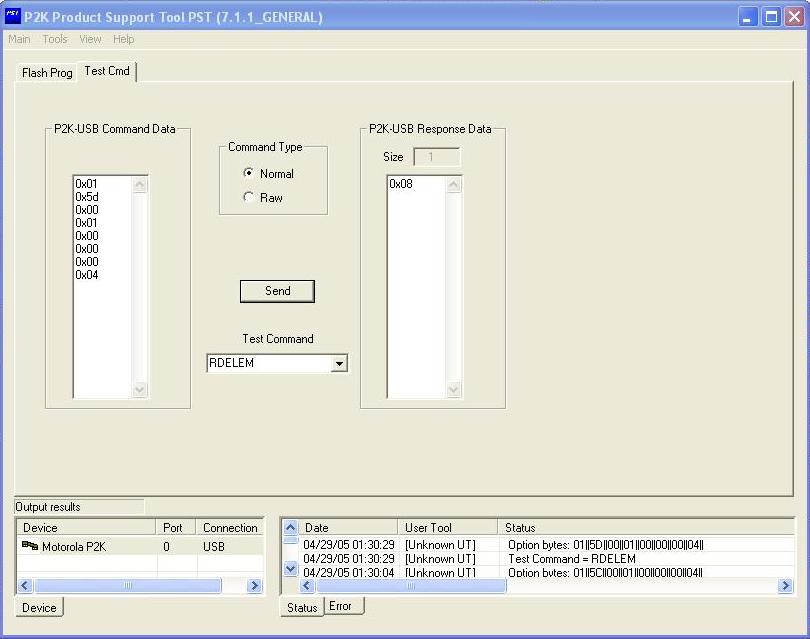Select the Test Cmd tab
The width and height of the screenshot is (810, 639).
(107, 71)
